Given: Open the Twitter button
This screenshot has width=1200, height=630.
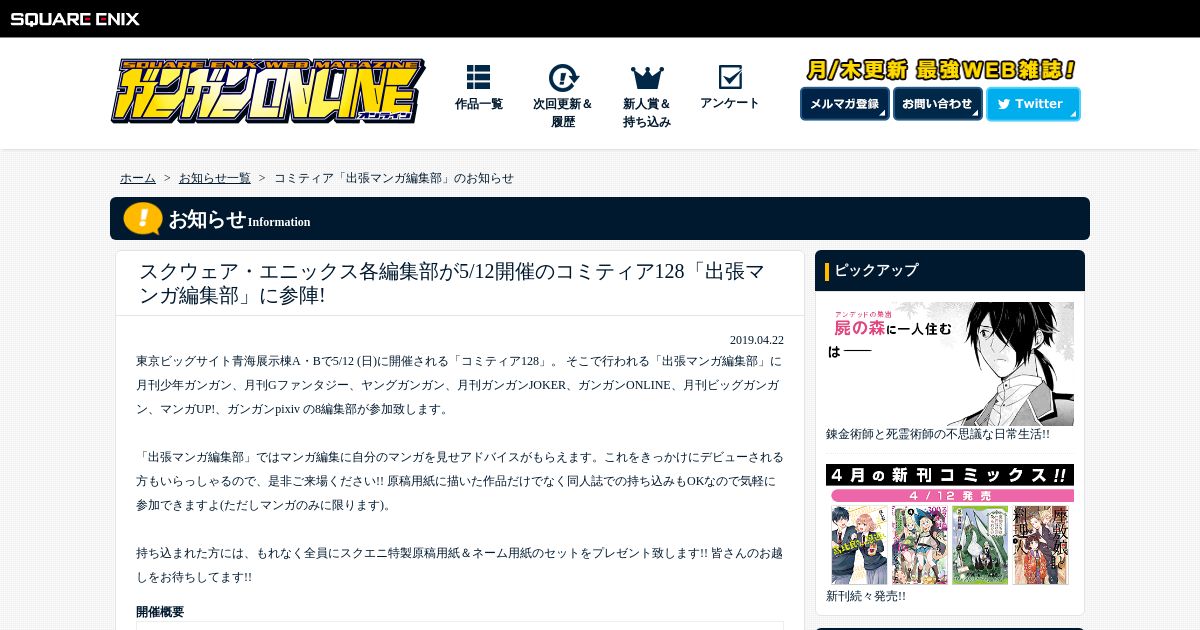Looking at the screenshot, I should coord(1033,104).
